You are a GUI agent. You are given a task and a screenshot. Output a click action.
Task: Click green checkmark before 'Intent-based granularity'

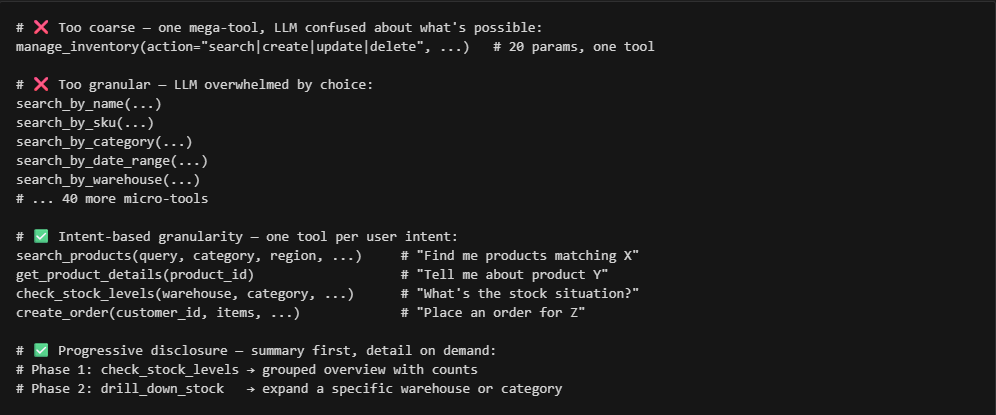click(x=41, y=236)
